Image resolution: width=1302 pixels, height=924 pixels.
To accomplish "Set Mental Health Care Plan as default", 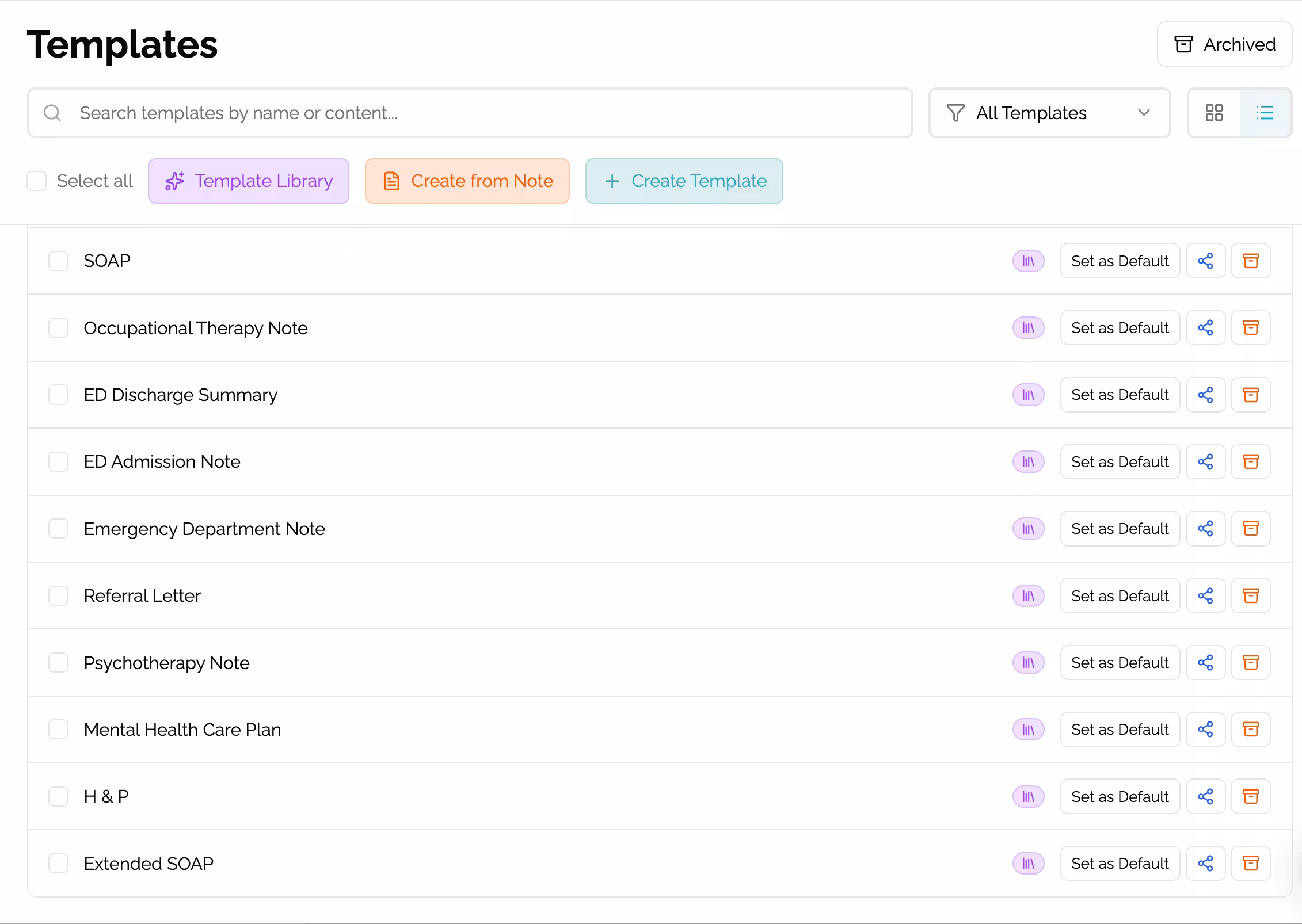I will [x=1120, y=729].
